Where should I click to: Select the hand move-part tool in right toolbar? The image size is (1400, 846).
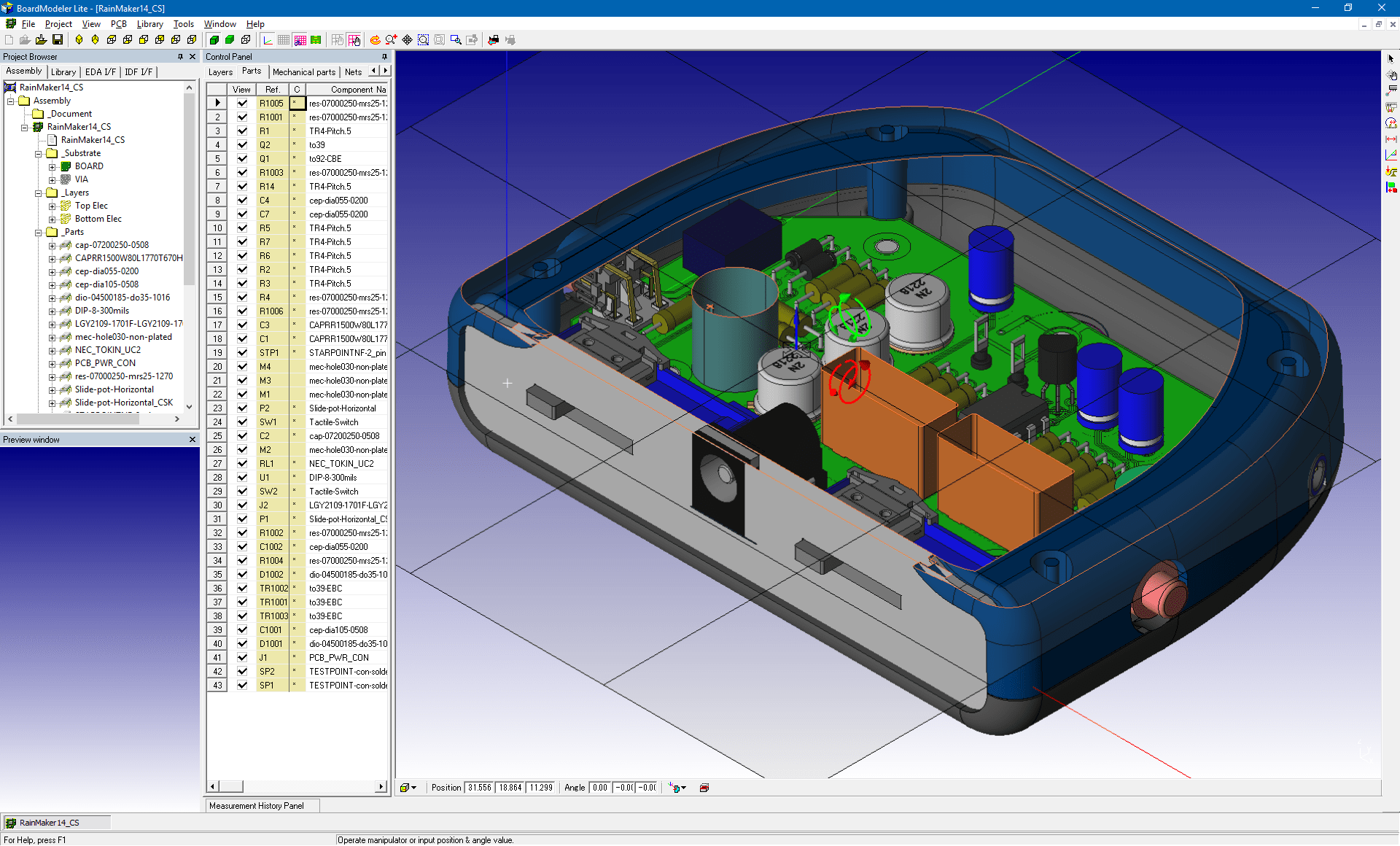tap(1391, 74)
